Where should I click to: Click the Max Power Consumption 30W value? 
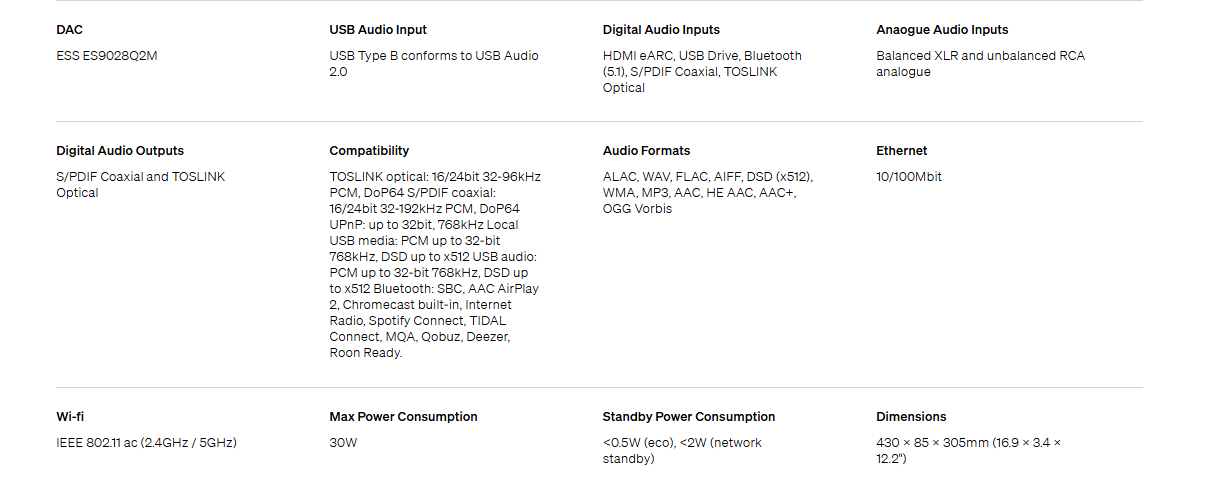click(x=343, y=443)
